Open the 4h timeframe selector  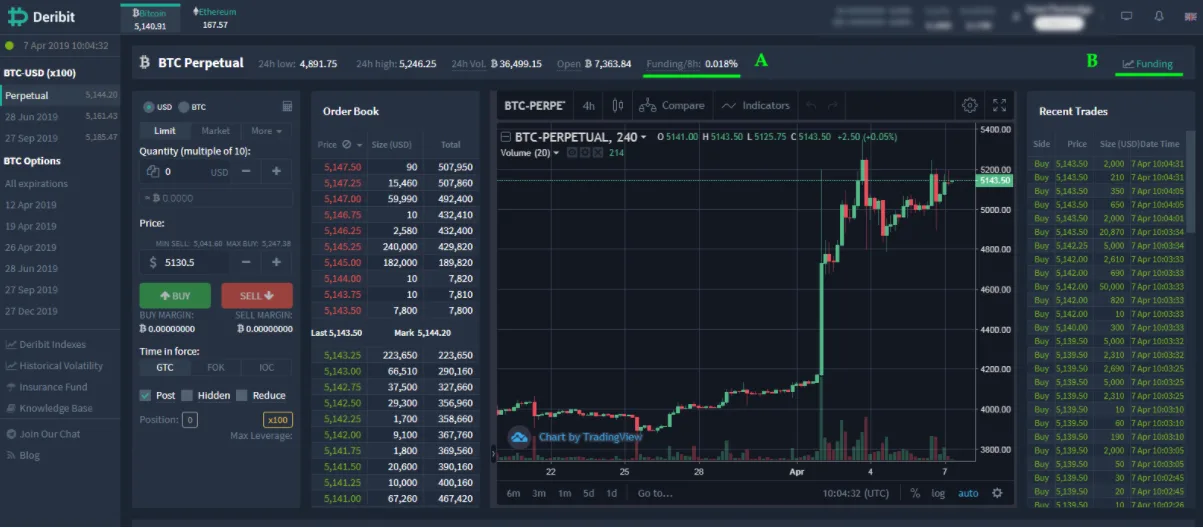click(589, 105)
